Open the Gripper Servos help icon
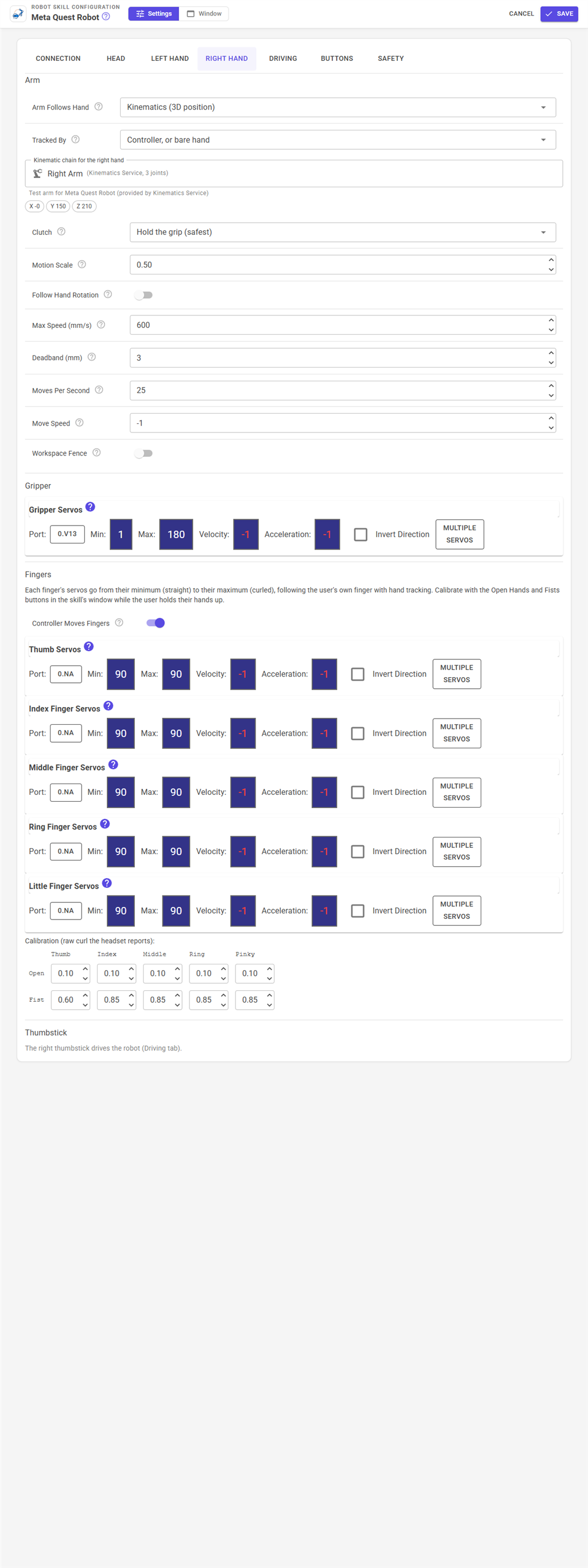This screenshot has height=1568, width=588. [90, 507]
